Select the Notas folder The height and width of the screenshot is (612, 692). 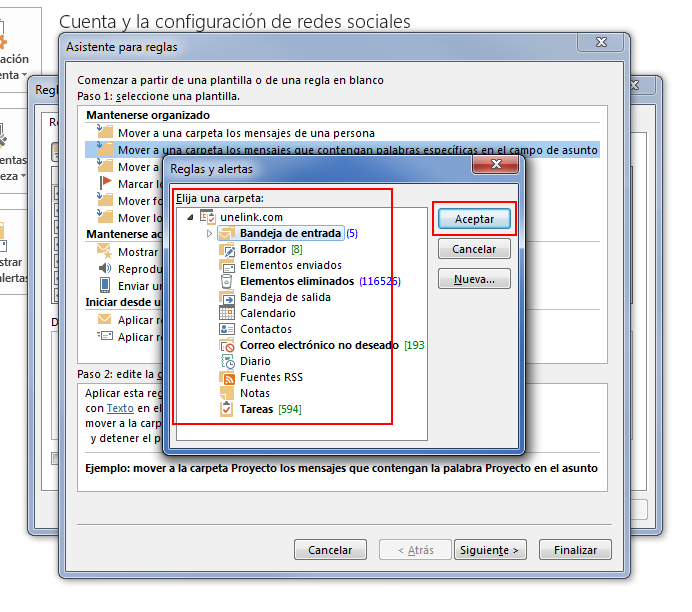254,393
